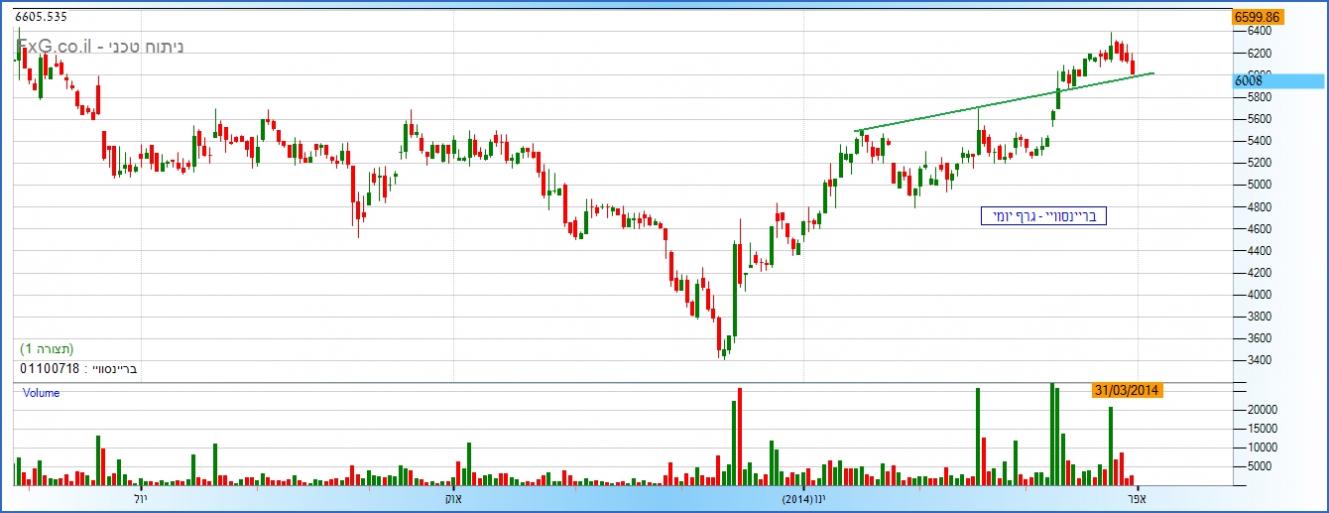Screen dimensions: 1329x513
Task: Click the orange 6599.86 price label
Action: tap(1256, 17)
